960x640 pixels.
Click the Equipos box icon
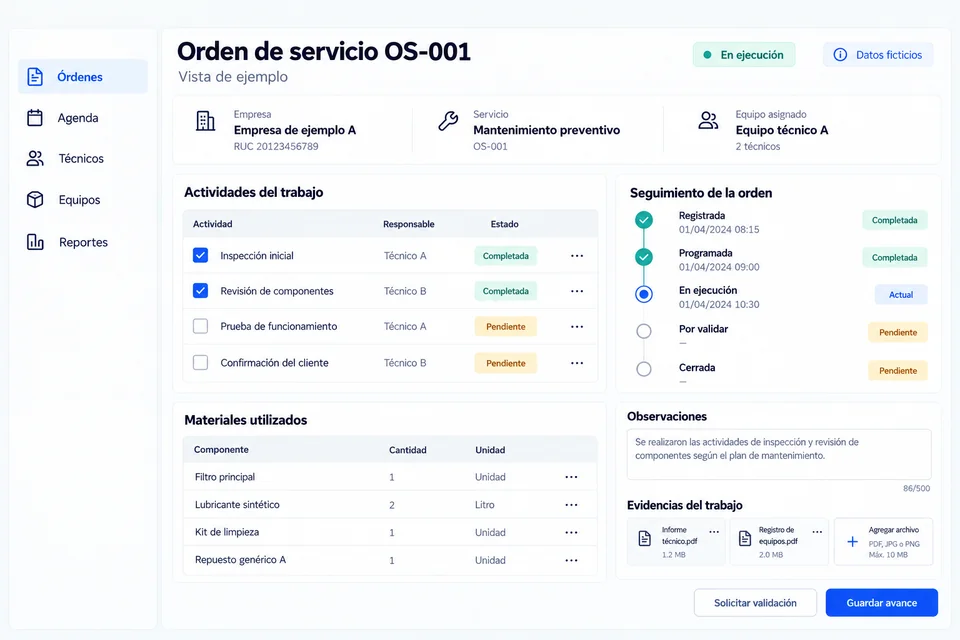pos(35,200)
